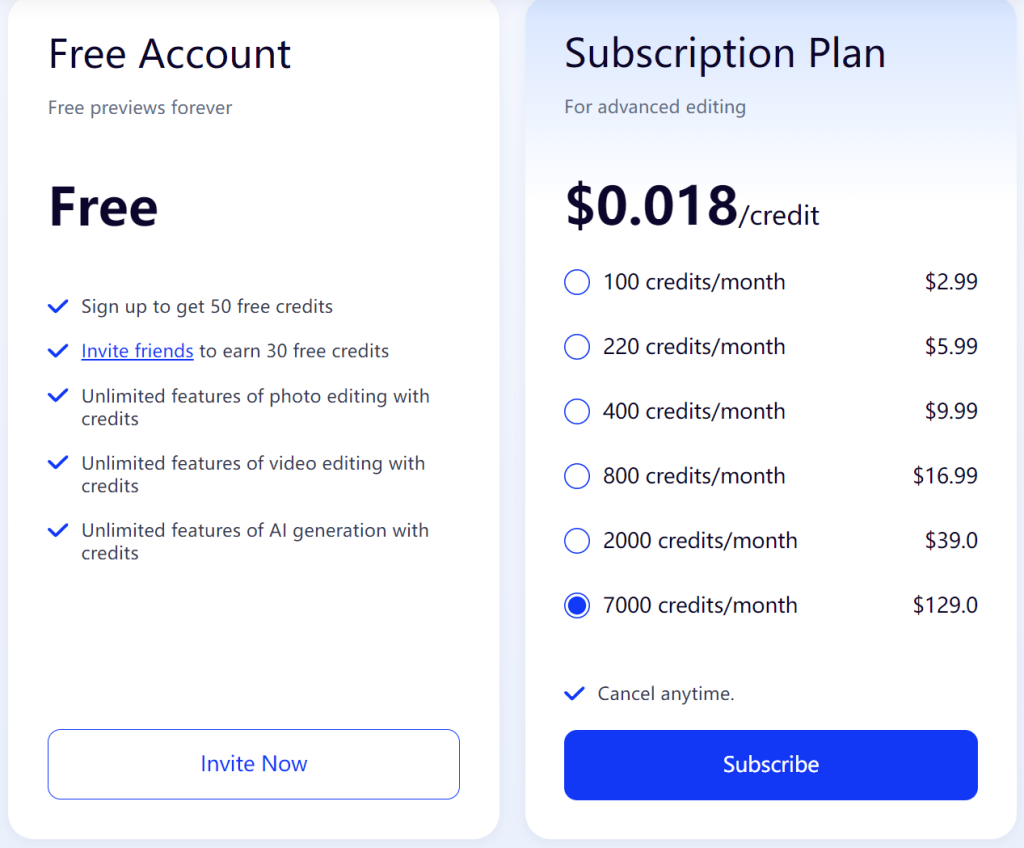Click the $129.0 price text
The width and height of the screenshot is (1024, 848).
pyautogui.click(x=946, y=605)
